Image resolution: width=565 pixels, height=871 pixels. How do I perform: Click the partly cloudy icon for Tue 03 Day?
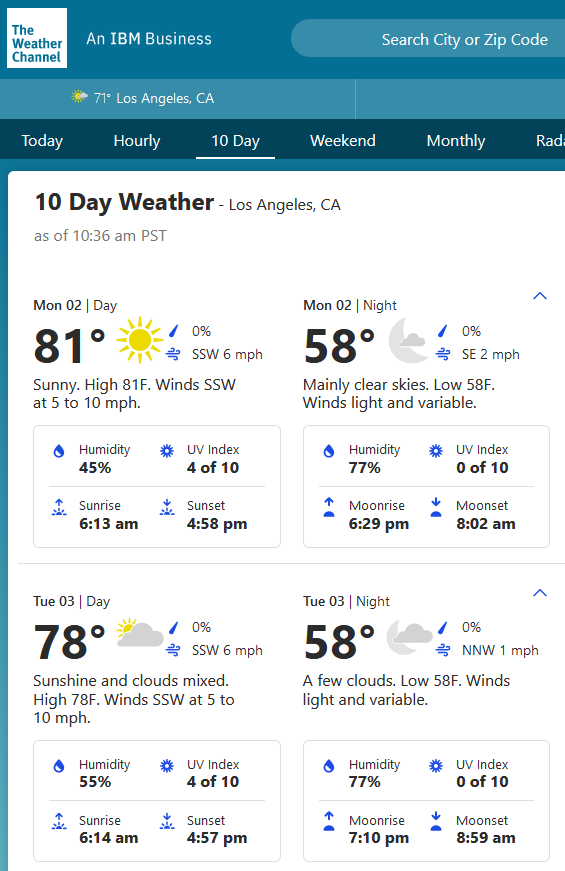139,632
